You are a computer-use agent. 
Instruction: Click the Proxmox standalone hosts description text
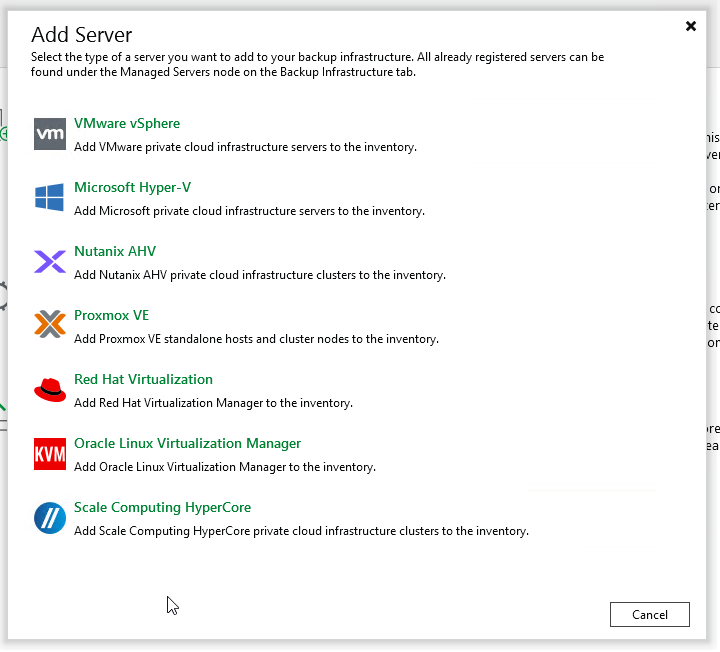[x=256, y=339]
